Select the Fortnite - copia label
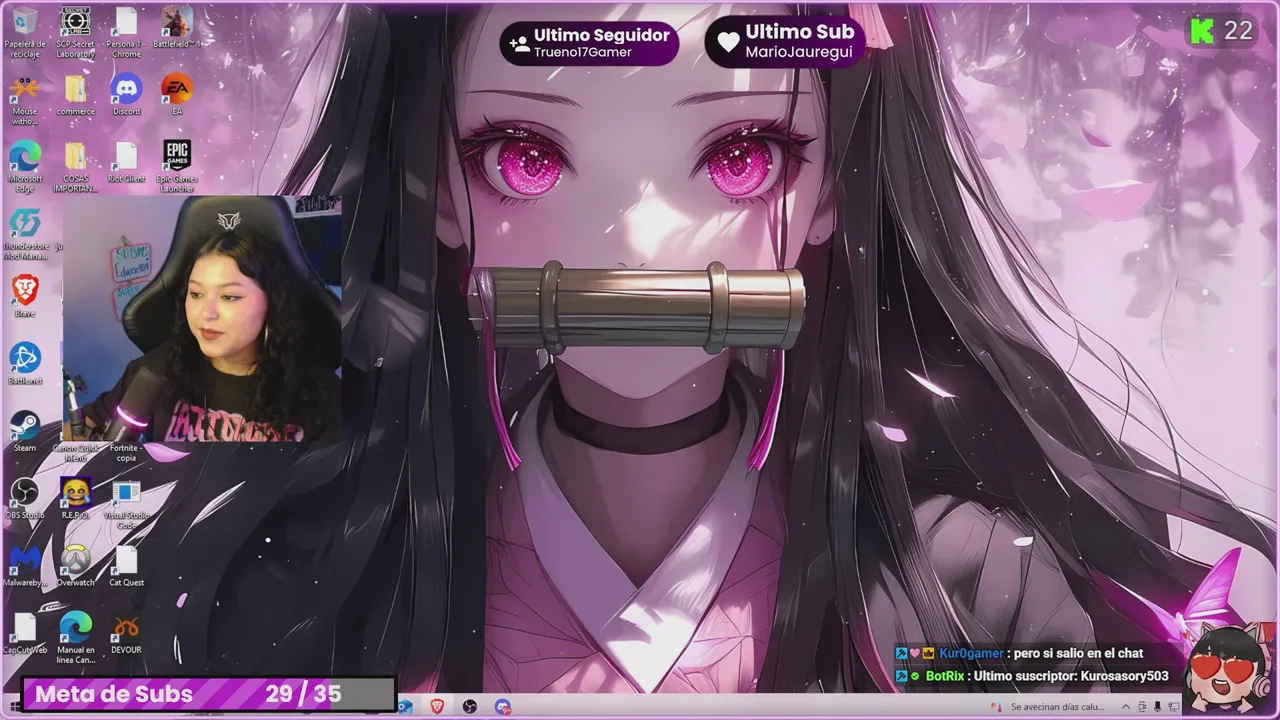The height and width of the screenshot is (720, 1280). point(126,453)
